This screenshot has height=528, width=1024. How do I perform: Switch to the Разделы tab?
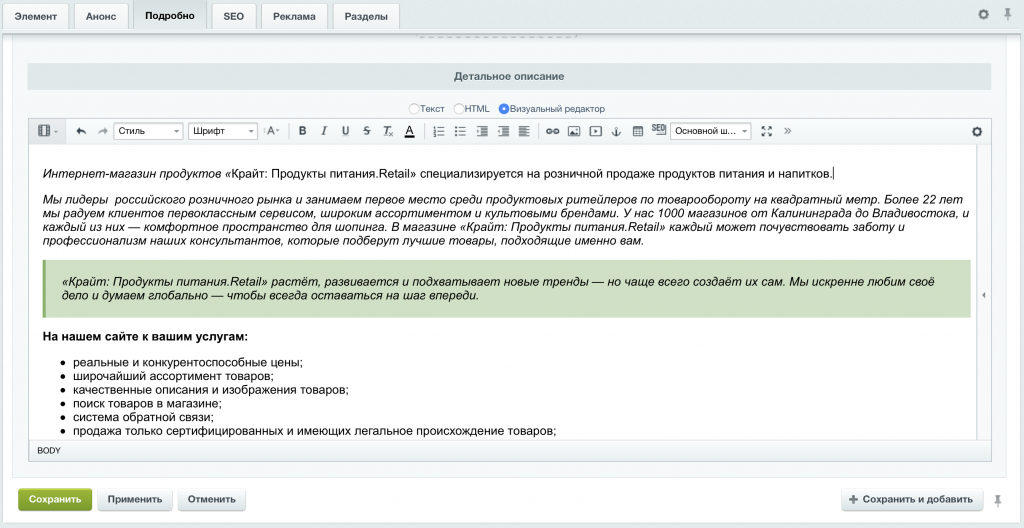click(366, 17)
